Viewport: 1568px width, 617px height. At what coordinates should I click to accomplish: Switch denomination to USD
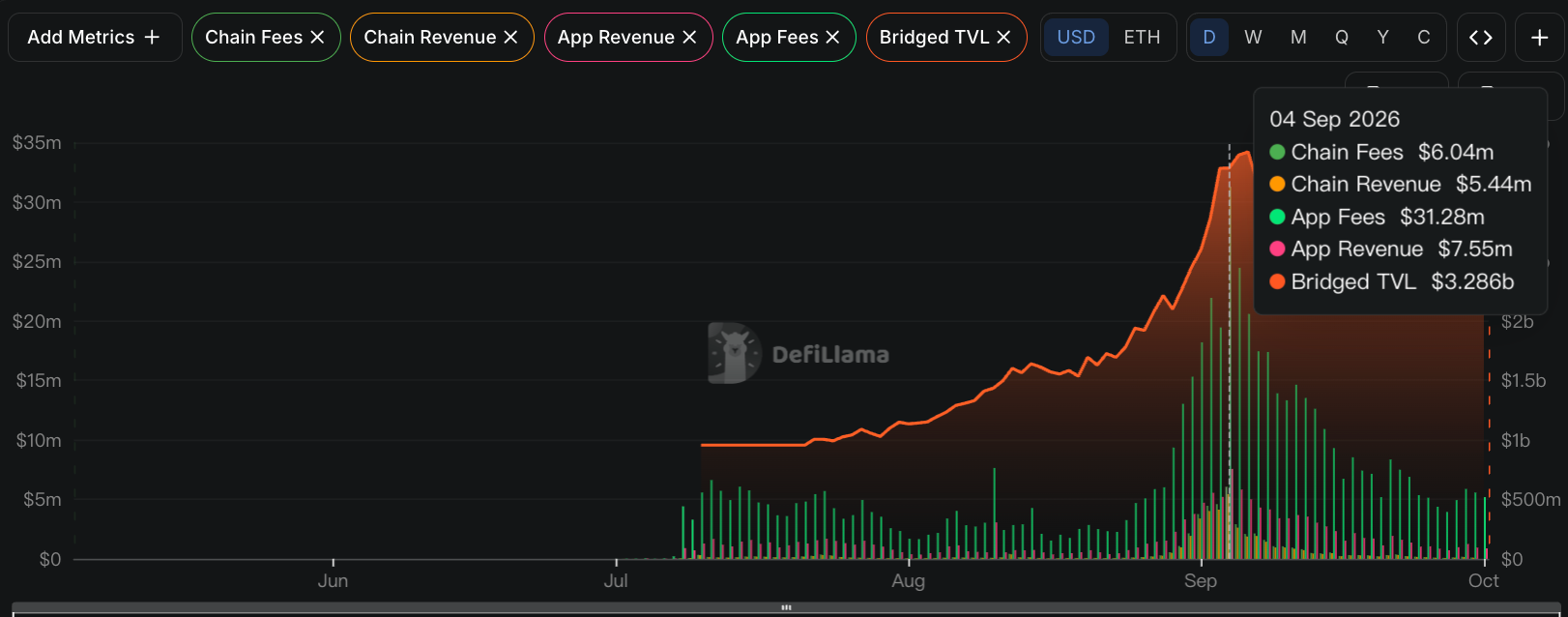pyautogui.click(x=1076, y=37)
